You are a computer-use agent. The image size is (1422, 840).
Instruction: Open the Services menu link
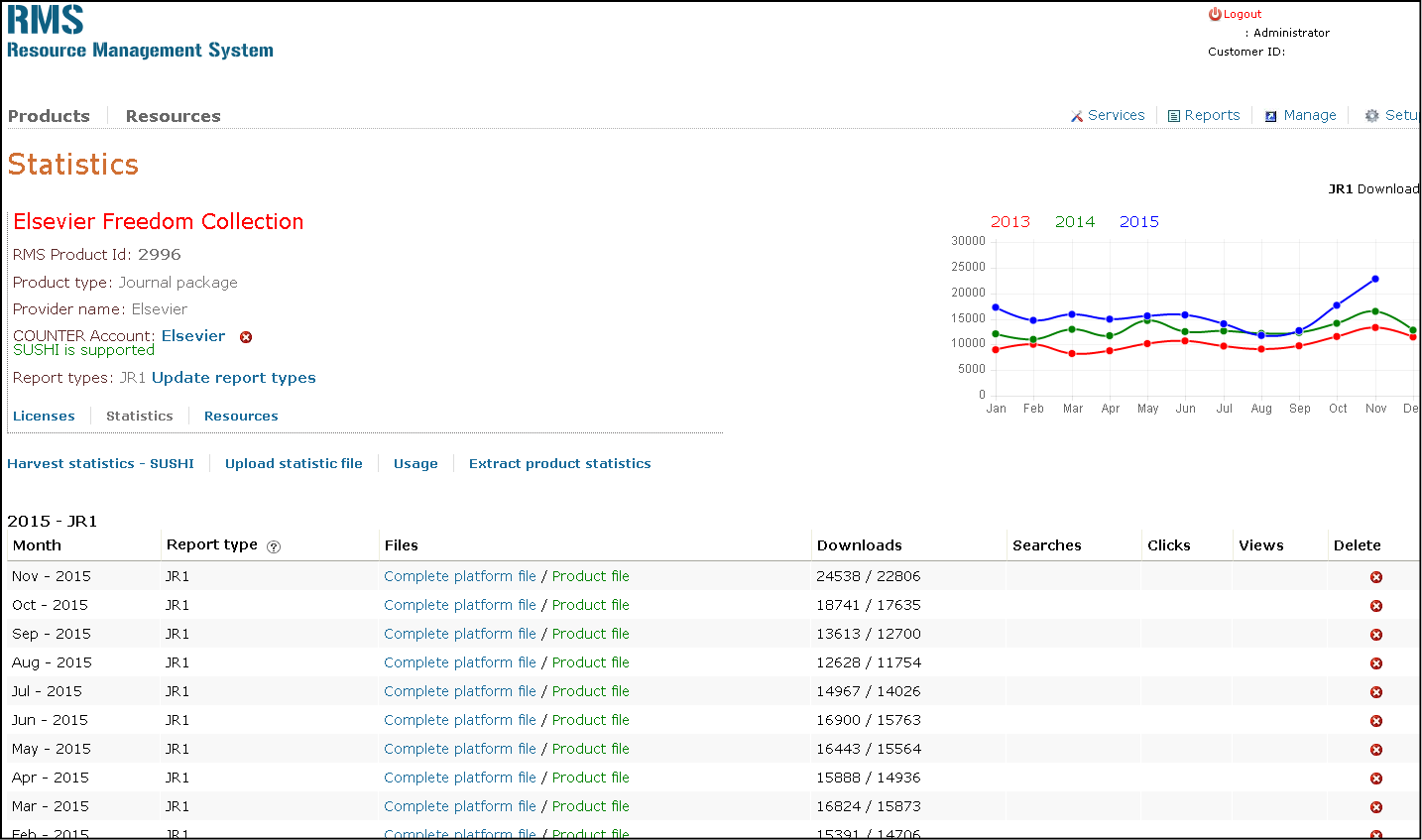click(x=1117, y=115)
